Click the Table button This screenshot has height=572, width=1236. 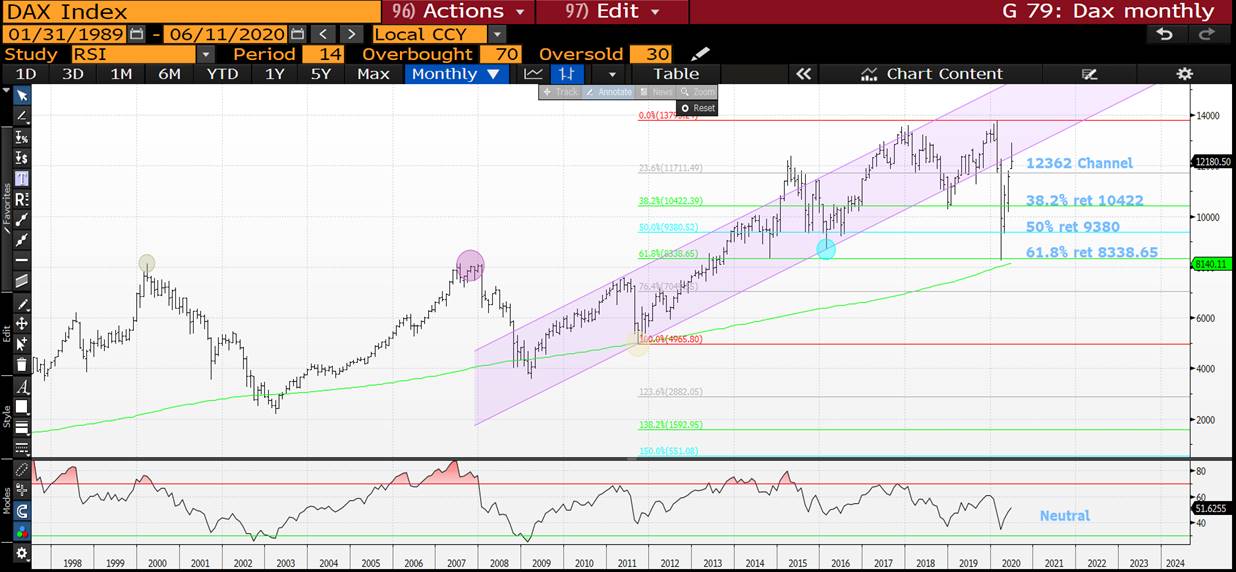click(676, 74)
